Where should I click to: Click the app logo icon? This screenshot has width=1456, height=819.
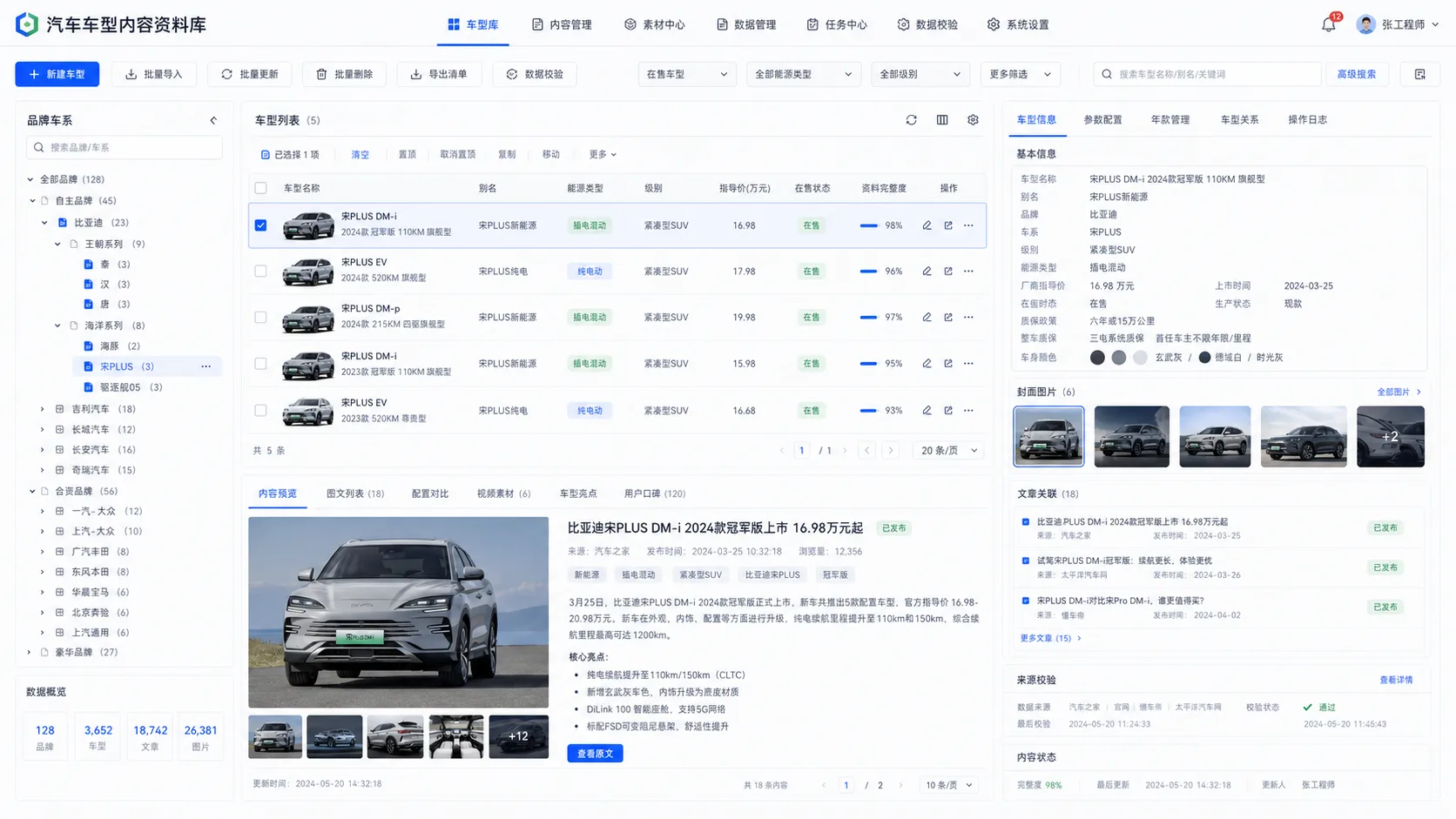coord(27,24)
